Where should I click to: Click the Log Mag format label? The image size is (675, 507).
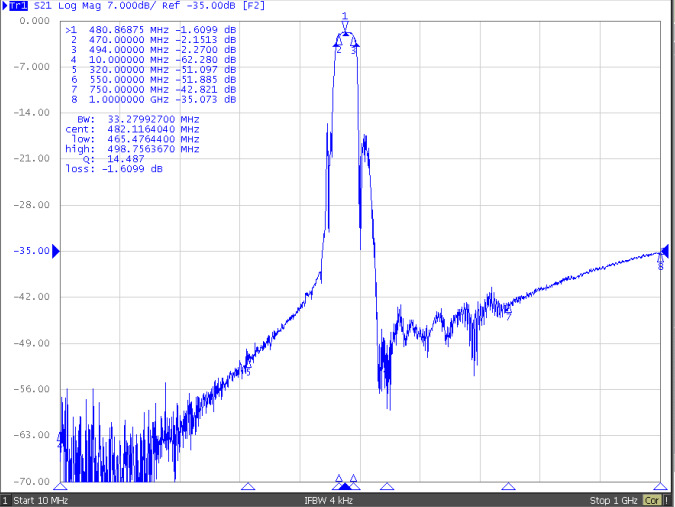pos(78,6)
